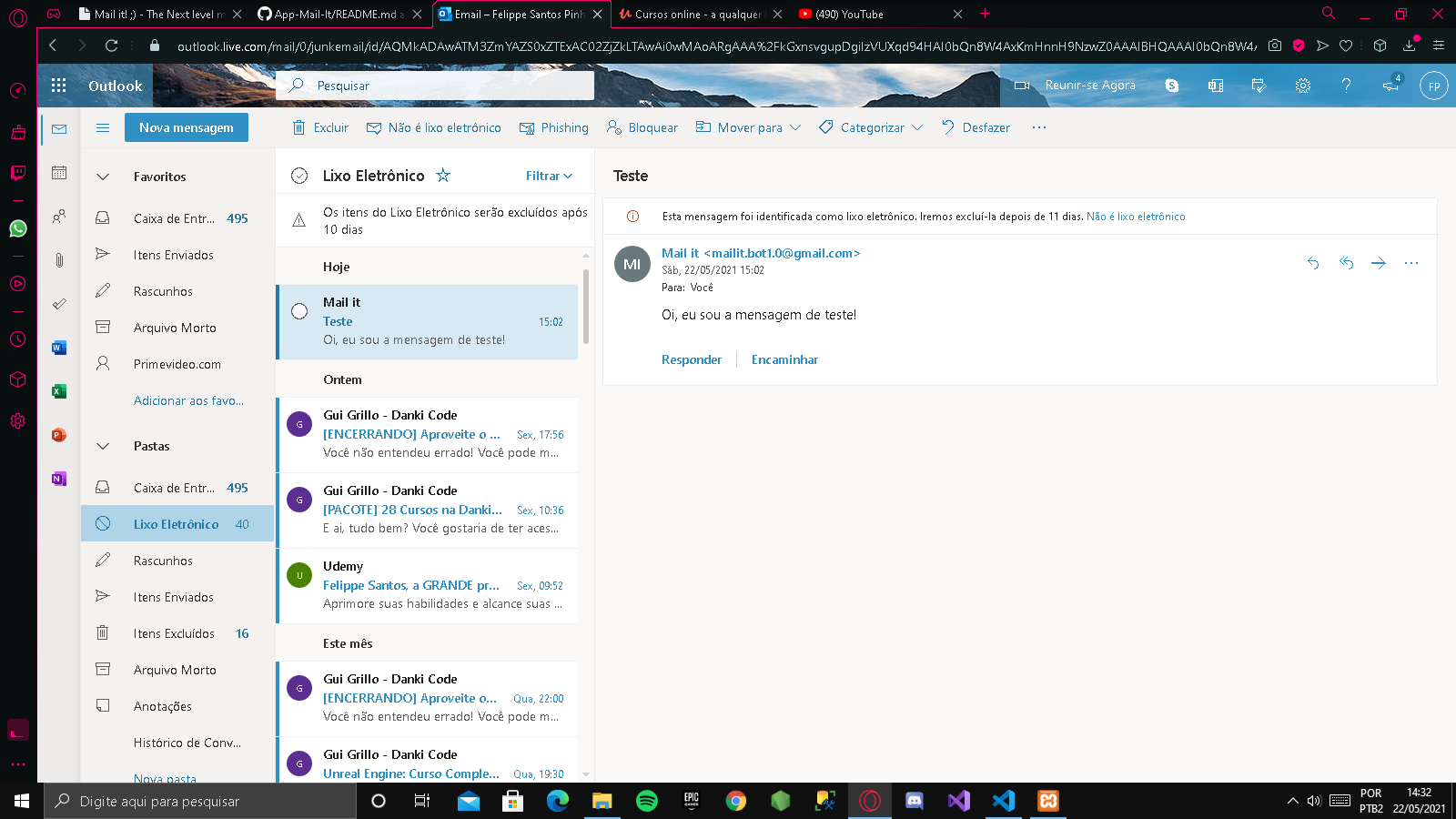The width and height of the screenshot is (1456, 819).
Task: Select all messages circle checkbox
Action: 299,176
